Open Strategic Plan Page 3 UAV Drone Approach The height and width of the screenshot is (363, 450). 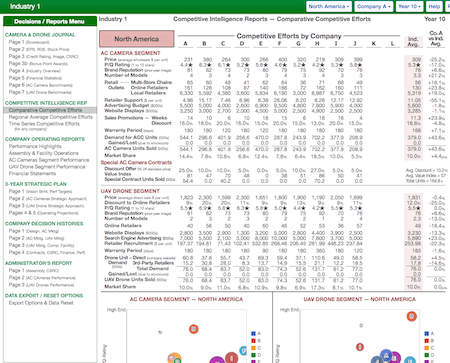tap(46, 206)
